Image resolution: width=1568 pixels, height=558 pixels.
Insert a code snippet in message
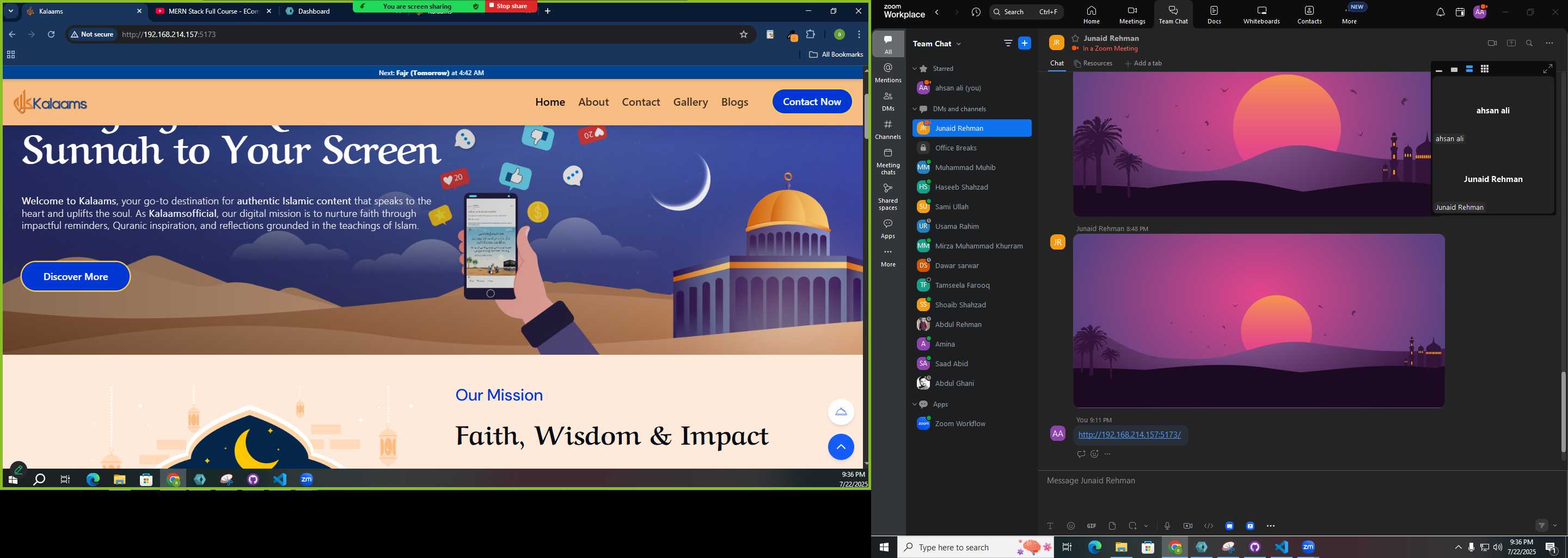coord(1208,526)
